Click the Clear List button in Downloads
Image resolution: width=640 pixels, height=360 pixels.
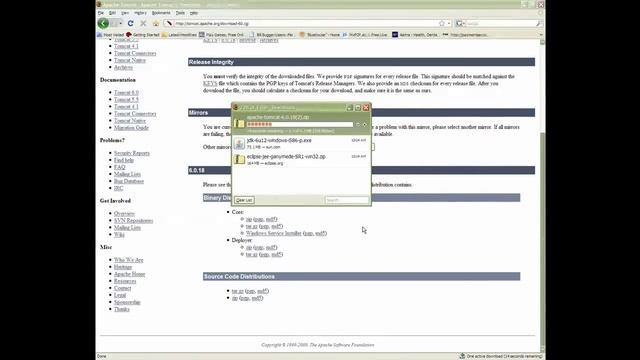(x=244, y=200)
